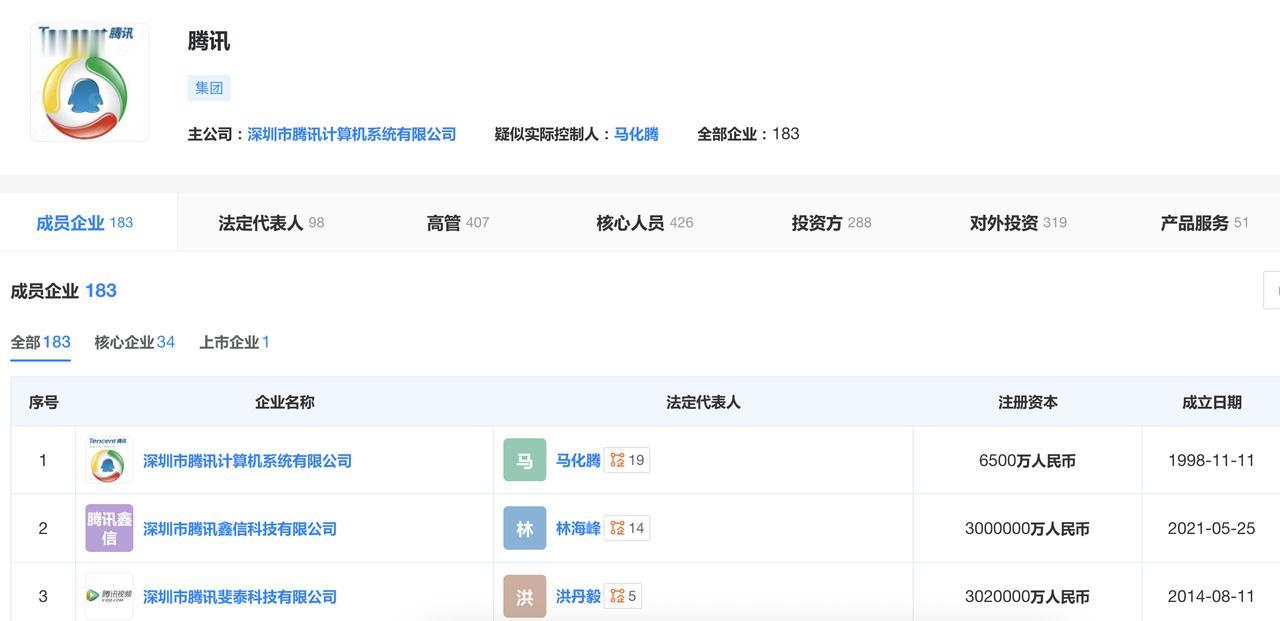Click the 6500万人民币 capital cell
Viewport: 1280px width, 621px height.
(x=1027, y=461)
